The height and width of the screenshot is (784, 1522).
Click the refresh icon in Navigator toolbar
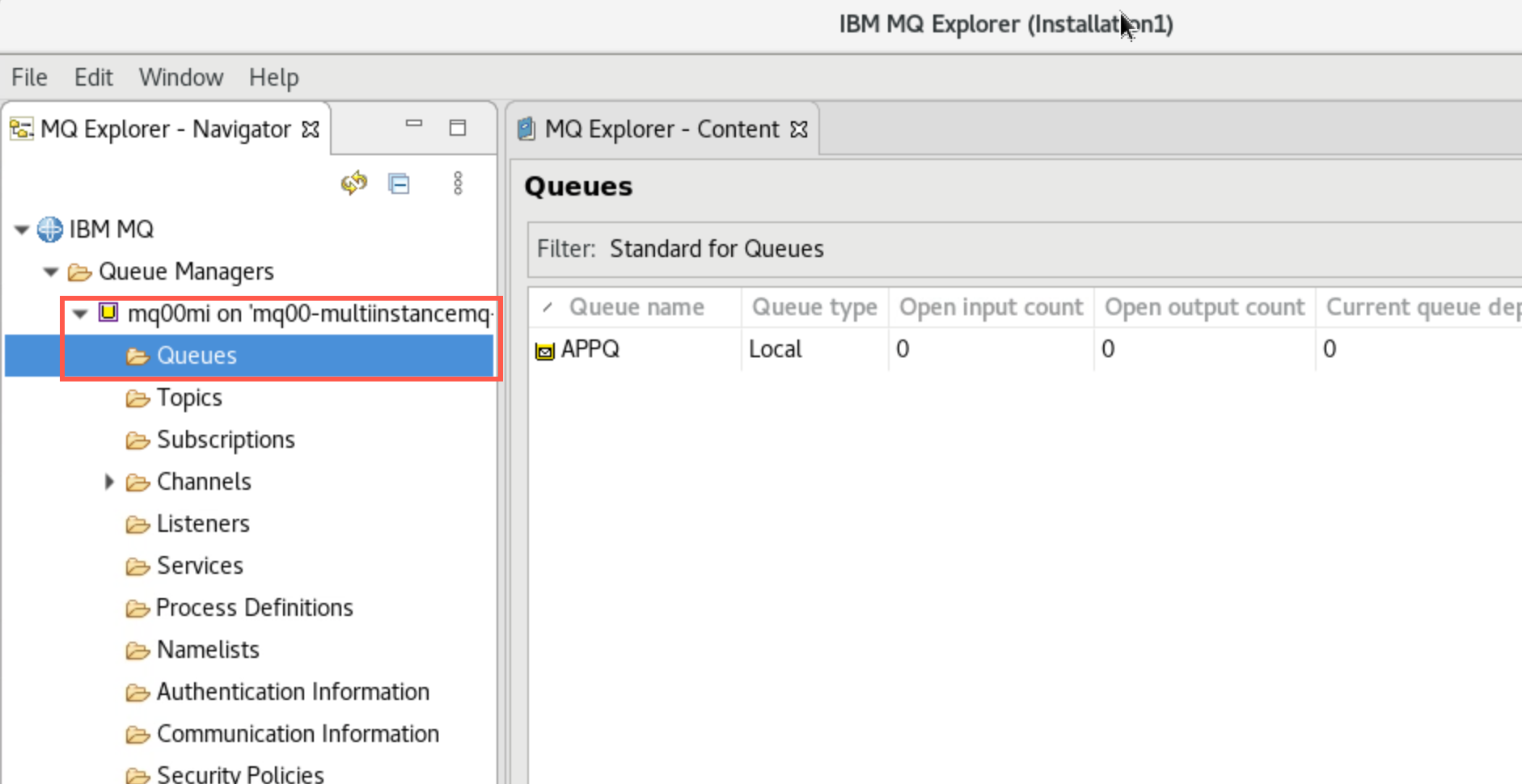click(x=354, y=183)
